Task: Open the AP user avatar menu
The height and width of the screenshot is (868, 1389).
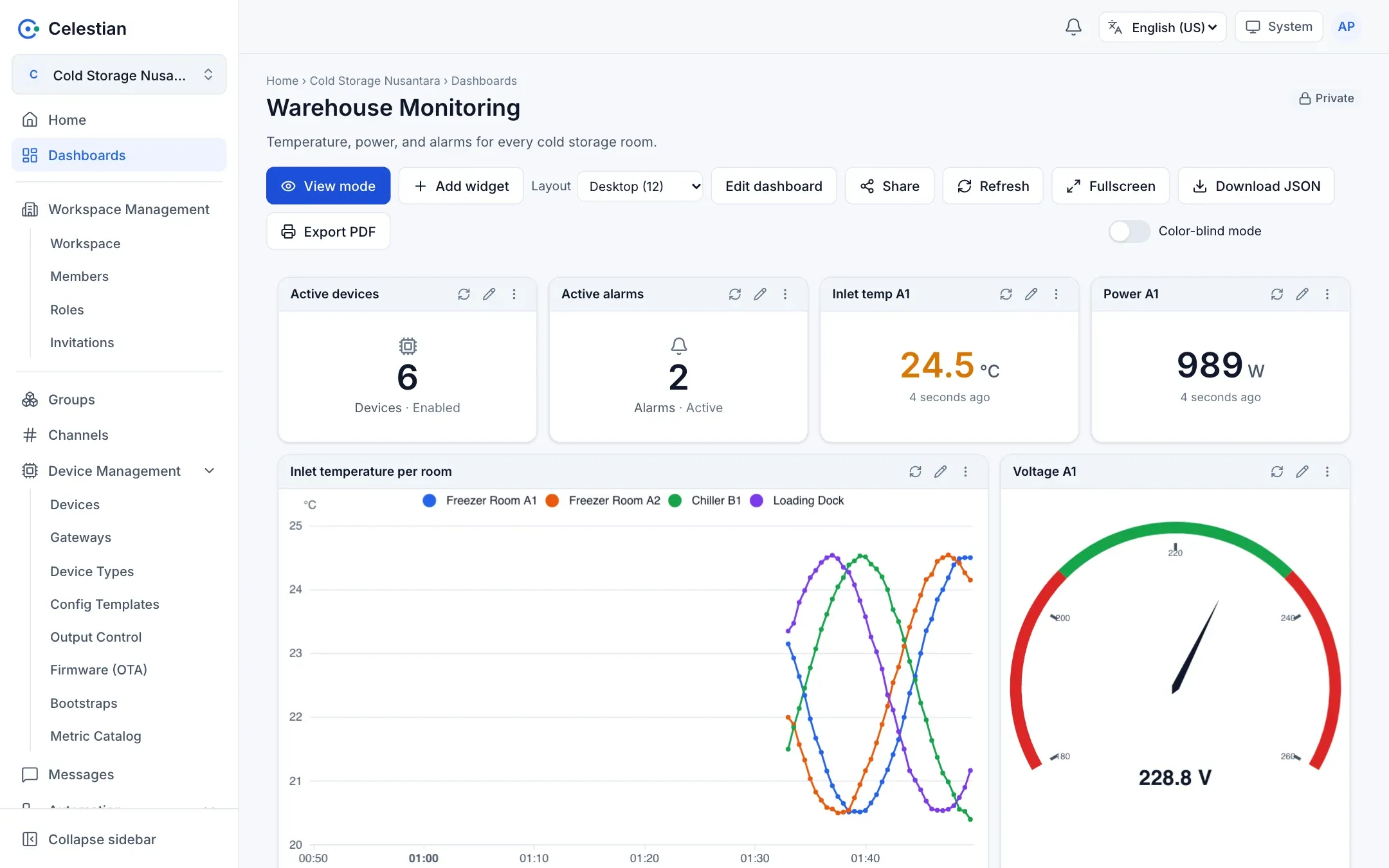Action: [x=1346, y=27]
